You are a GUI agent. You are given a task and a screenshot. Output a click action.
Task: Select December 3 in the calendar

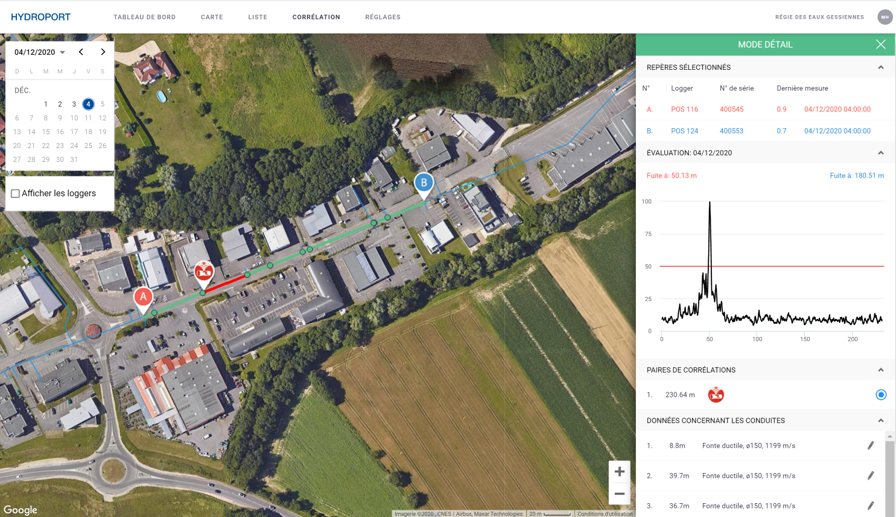pyautogui.click(x=74, y=104)
